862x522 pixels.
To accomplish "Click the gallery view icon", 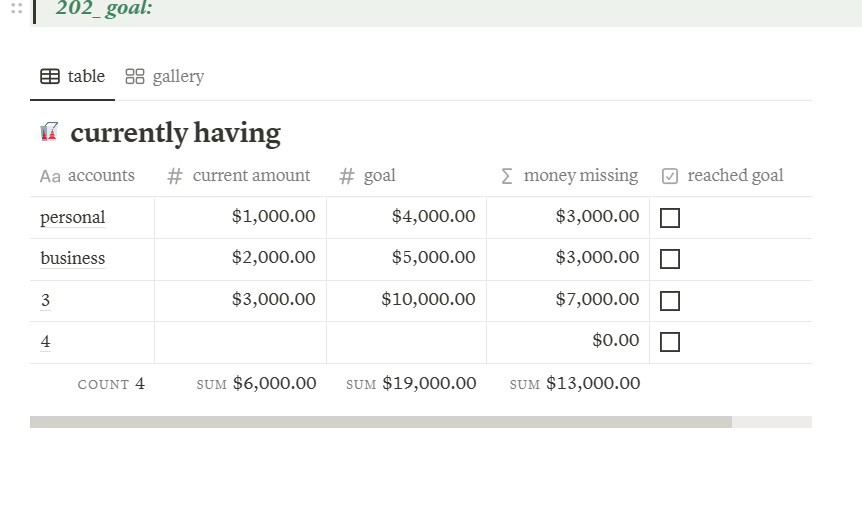I will pyautogui.click(x=135, y=77).
